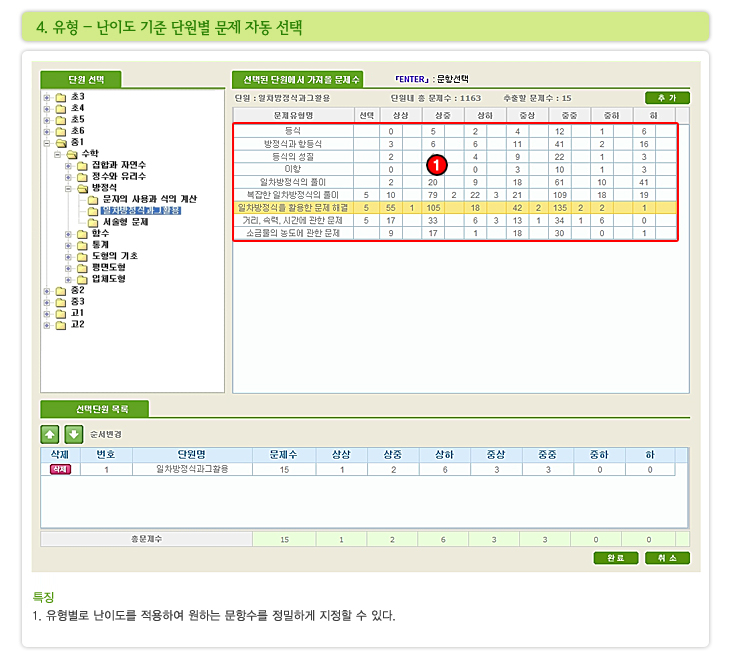Open the 선택단원 목록 tab

pos(95,409)
